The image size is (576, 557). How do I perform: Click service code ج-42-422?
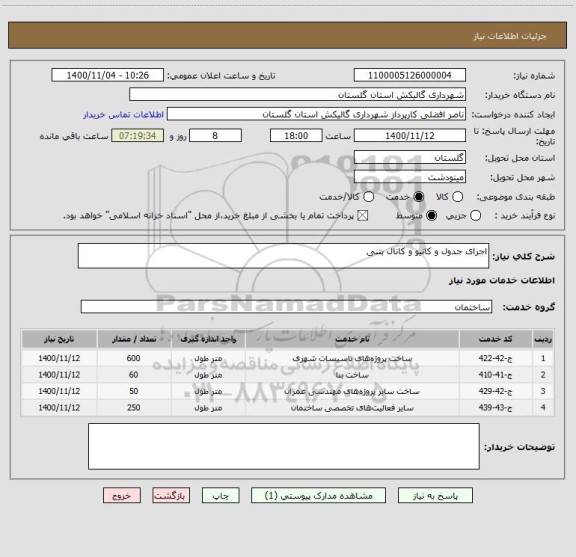(x=495, y=358)
